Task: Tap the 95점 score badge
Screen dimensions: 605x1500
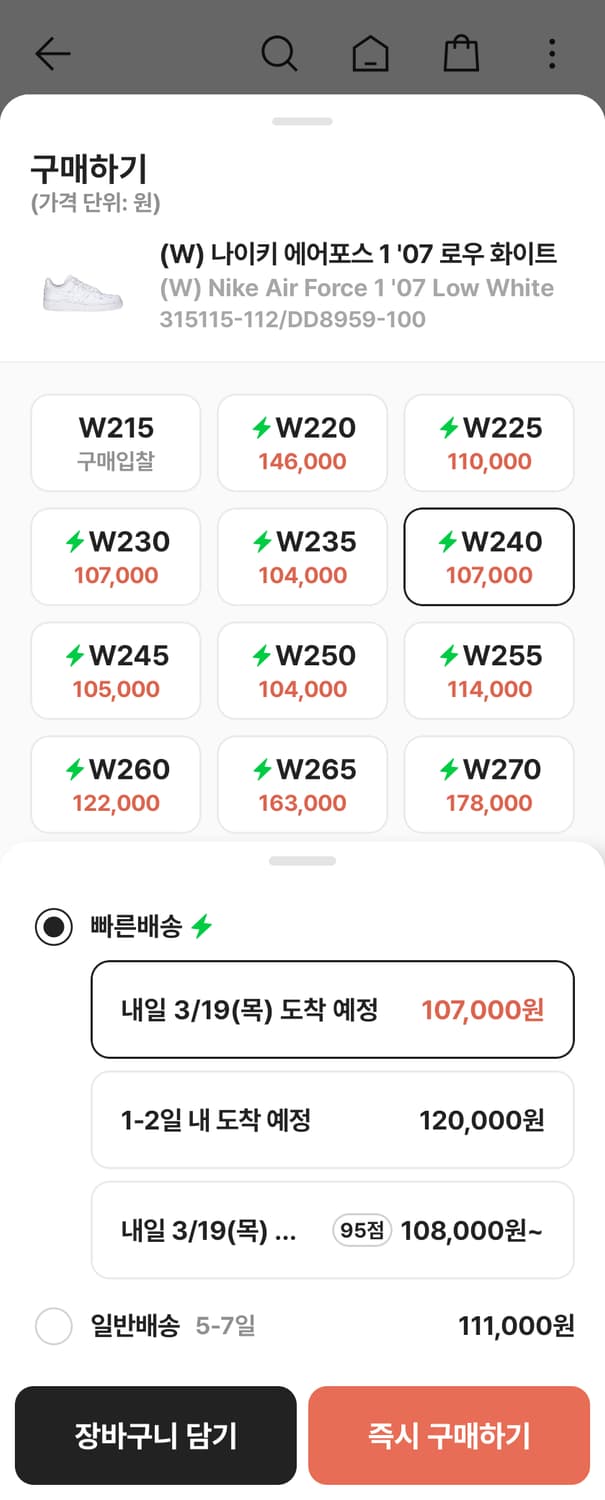Action: pos(361,1229)
